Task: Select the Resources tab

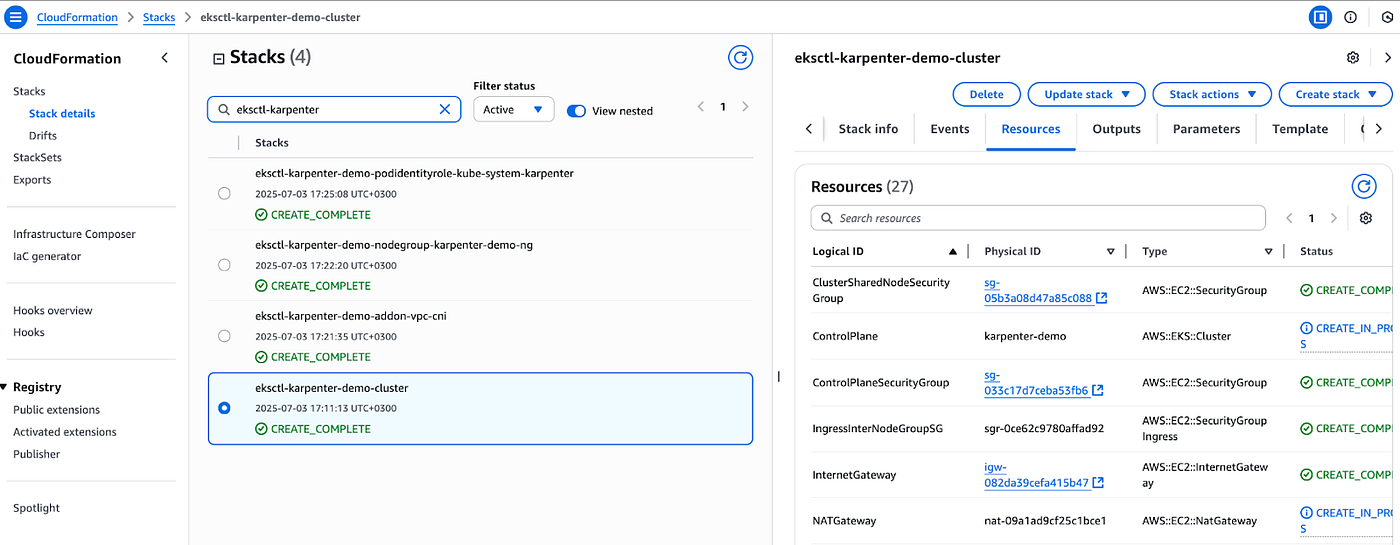Action: pyautogui.click(x=1030, y=129)
